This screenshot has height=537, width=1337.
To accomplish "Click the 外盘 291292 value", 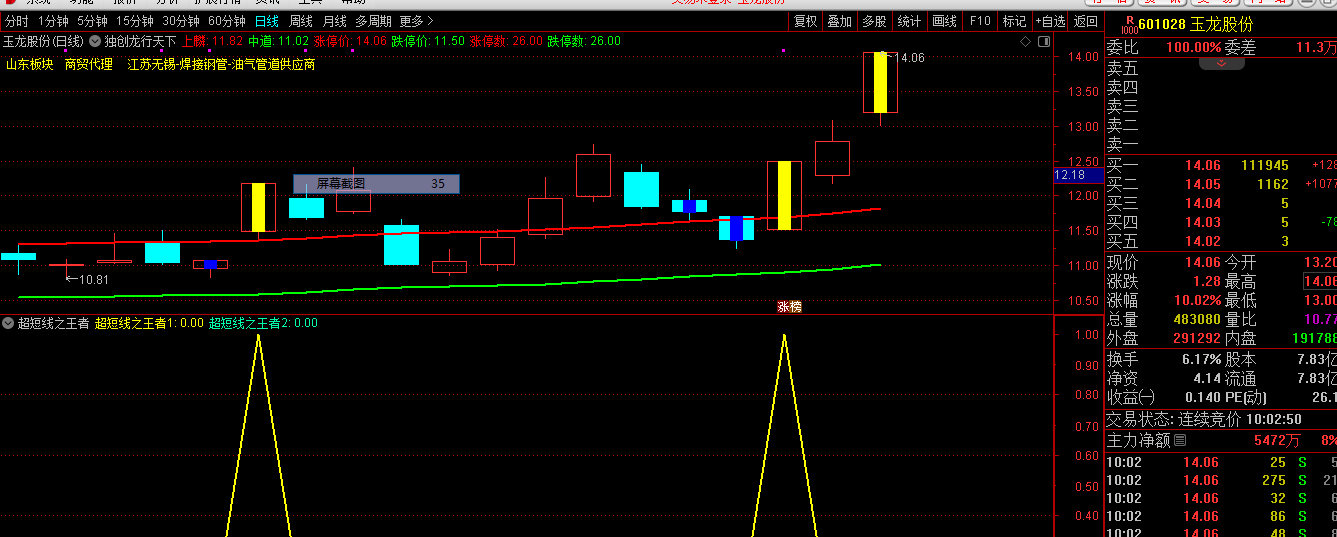I will 1197,338.
